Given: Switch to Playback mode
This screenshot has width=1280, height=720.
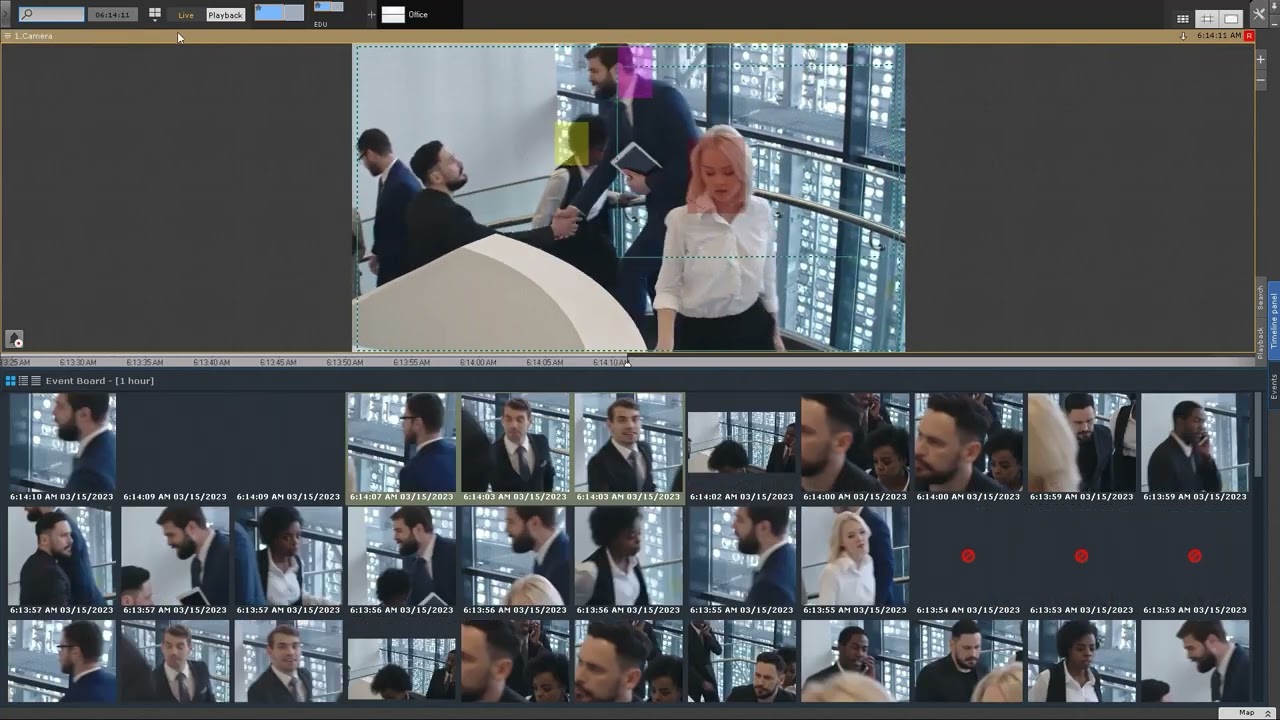Looking at the screenshot, I should [225, 15].
